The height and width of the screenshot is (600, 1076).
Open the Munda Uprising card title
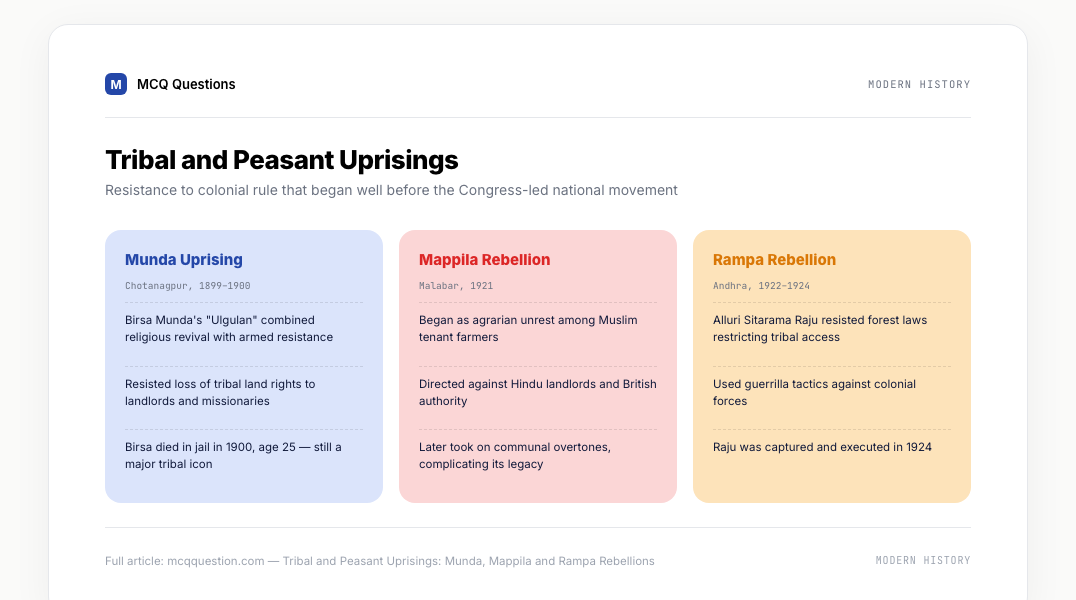(x=184, y=259)
